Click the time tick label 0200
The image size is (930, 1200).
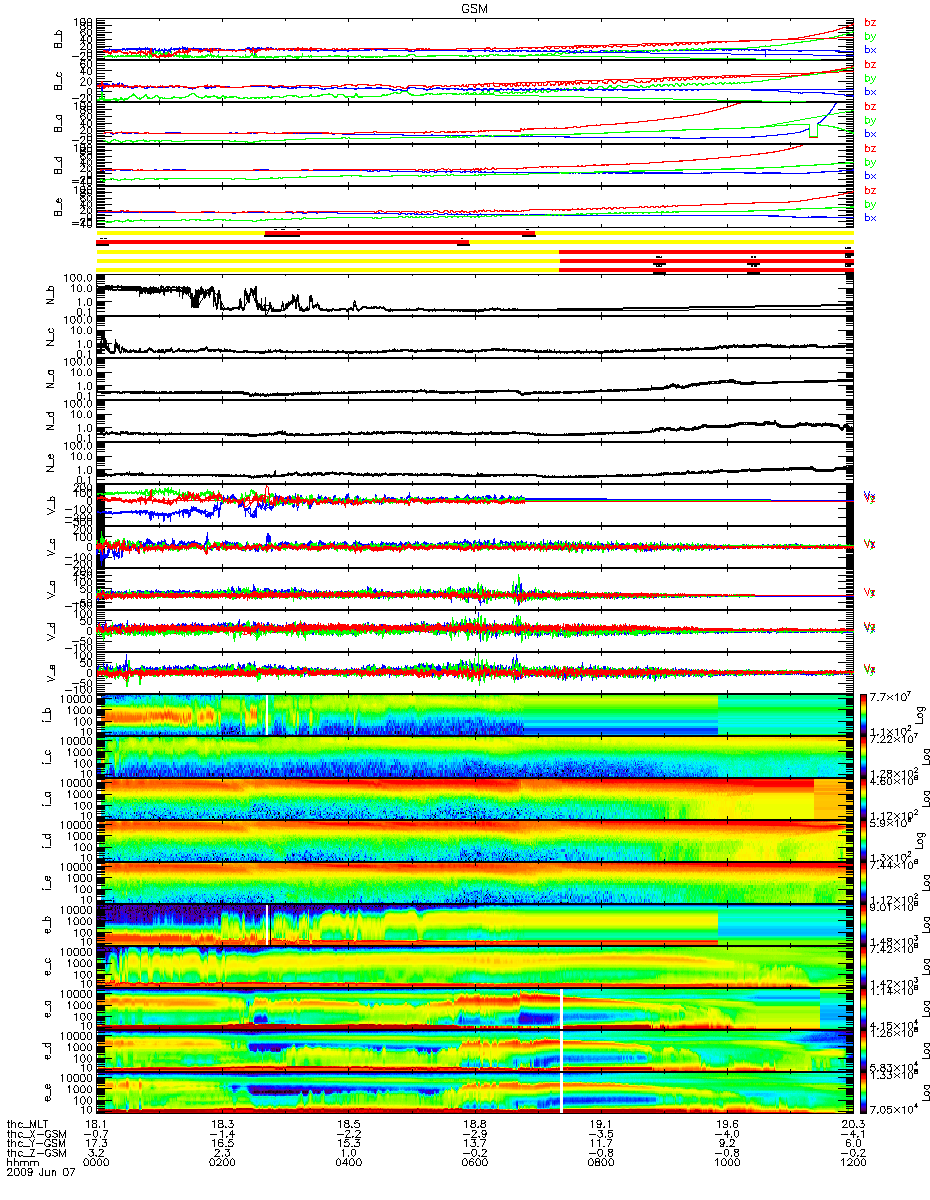[x=222, y=1164]
